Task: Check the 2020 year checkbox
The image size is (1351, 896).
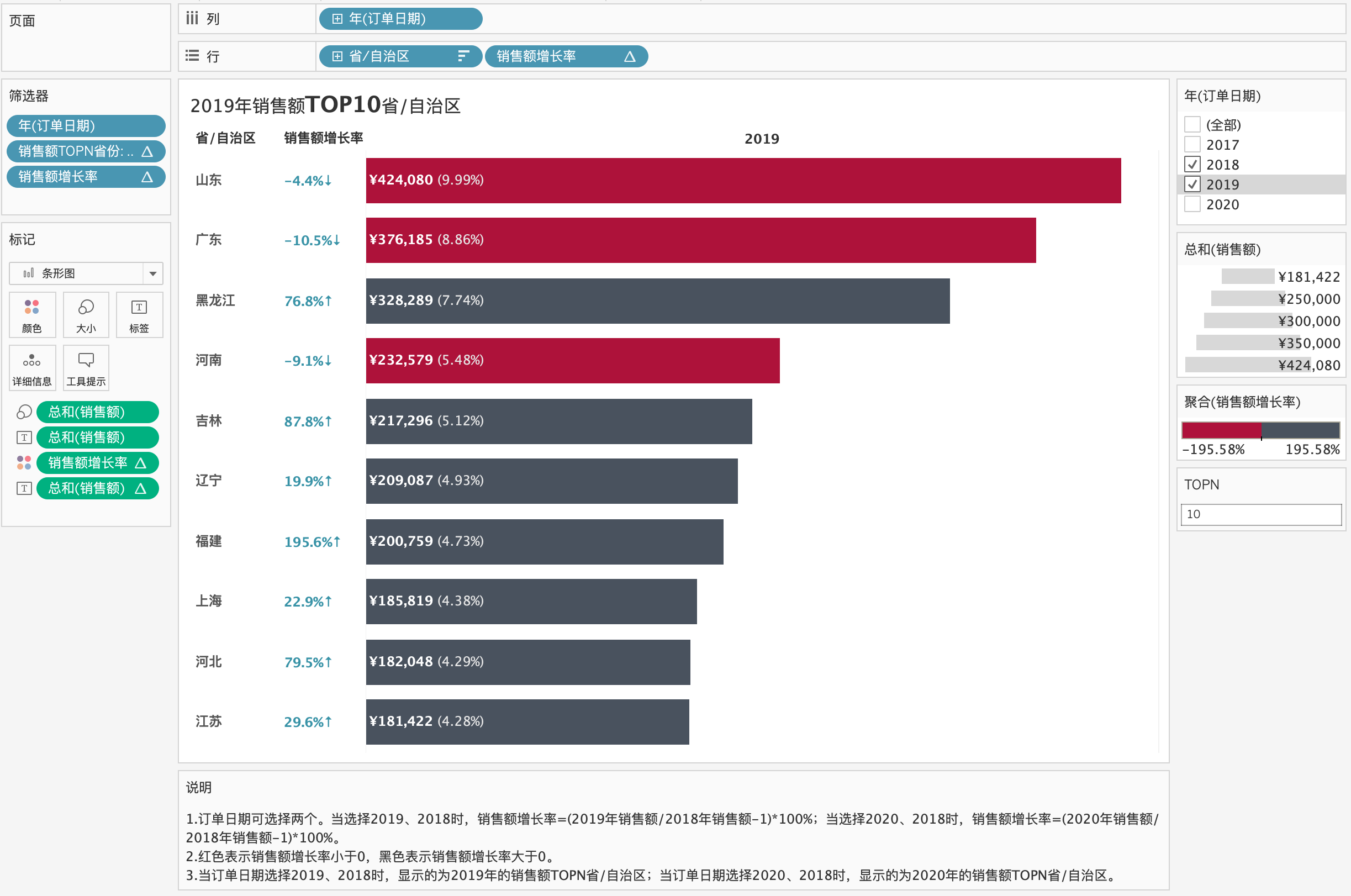Action: coord(1193,204)
